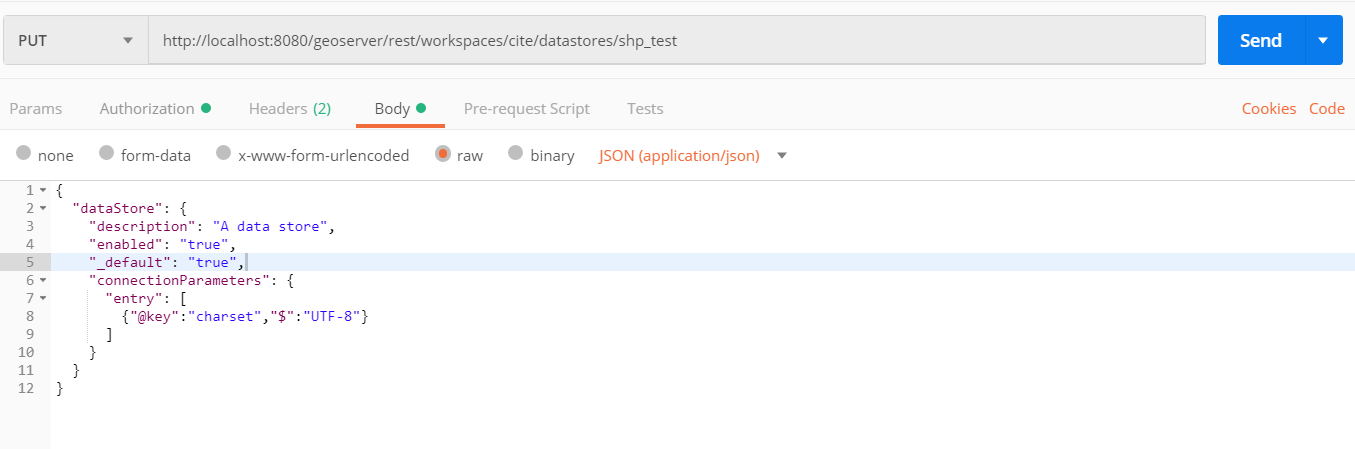Image resolution: width=1355 pixels, height=449 pixels.
Task: Open the Send options dropdown arrow
Action: 1323,41
